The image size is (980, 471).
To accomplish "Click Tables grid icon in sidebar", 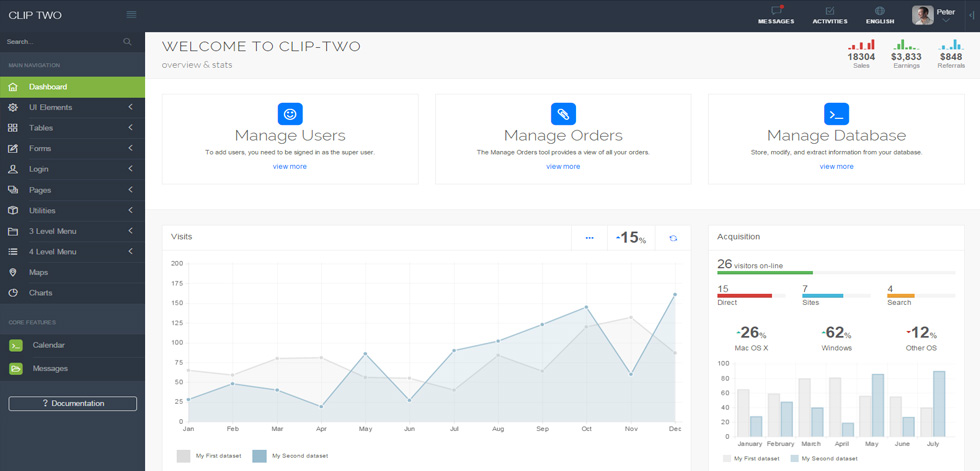I will click(x=12, y=128).
